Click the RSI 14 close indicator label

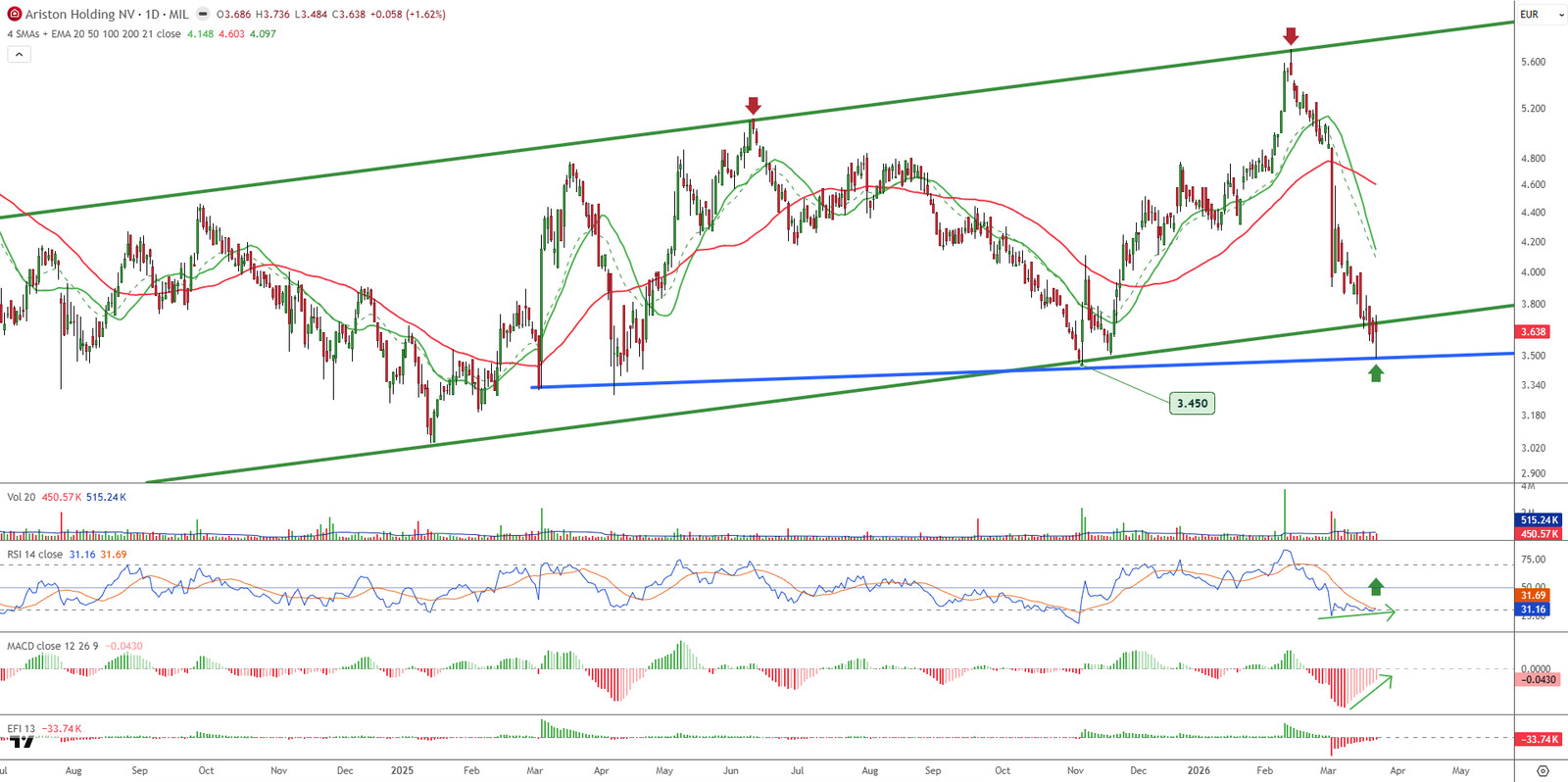(34, 555)
